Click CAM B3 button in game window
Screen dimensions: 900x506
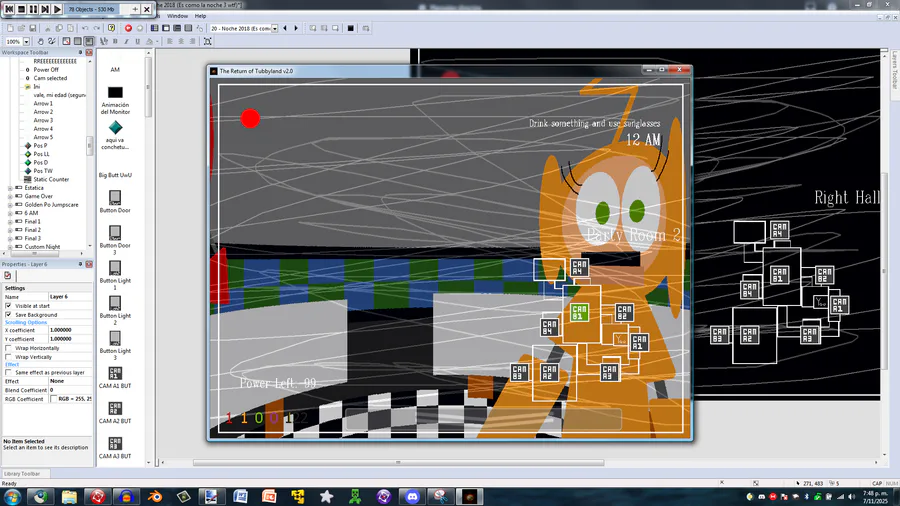tap(519, 372)
